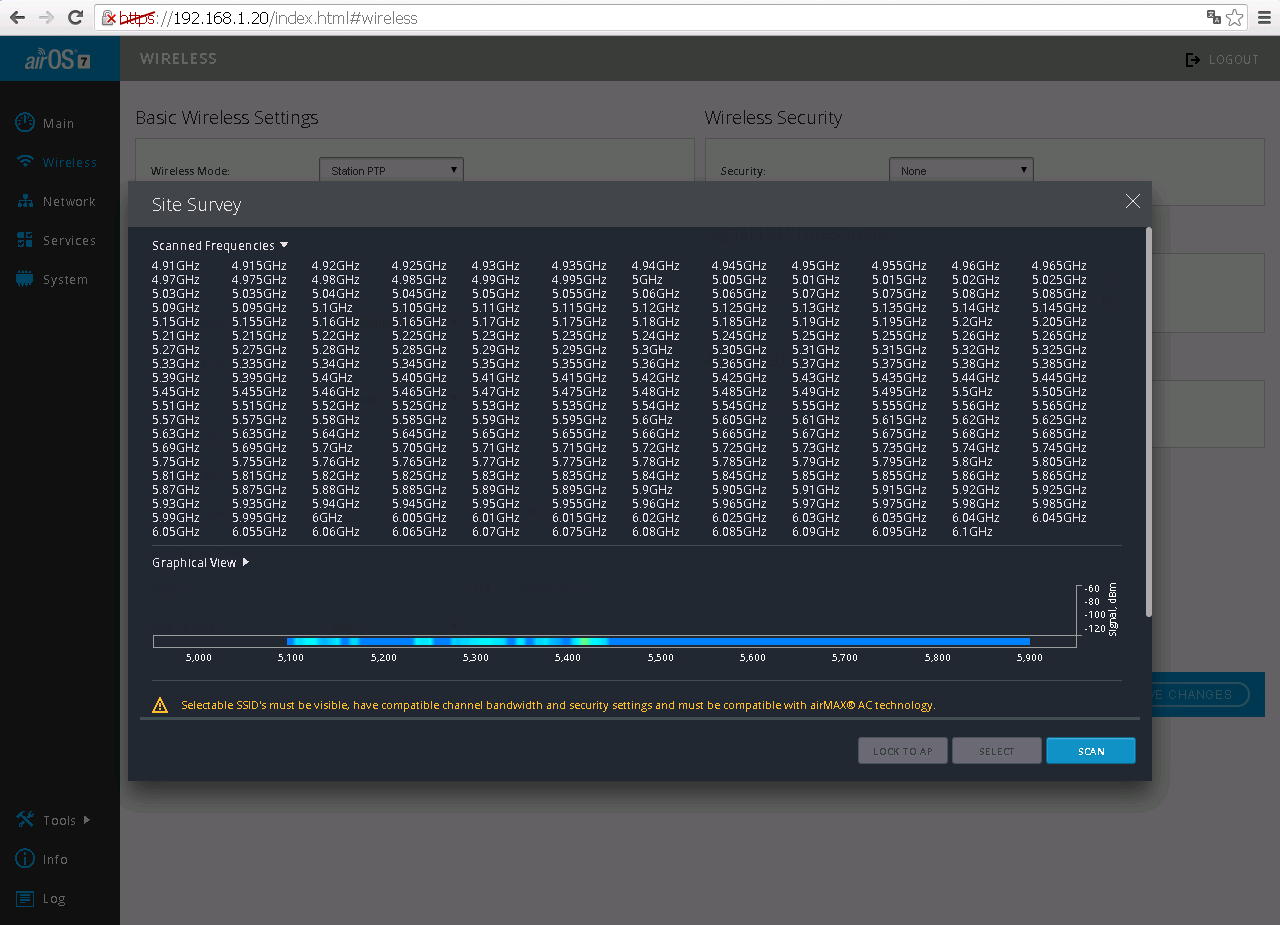Click the 4.91GHz frequency entry
The image size is (1280, 925).
pos(176,266)
